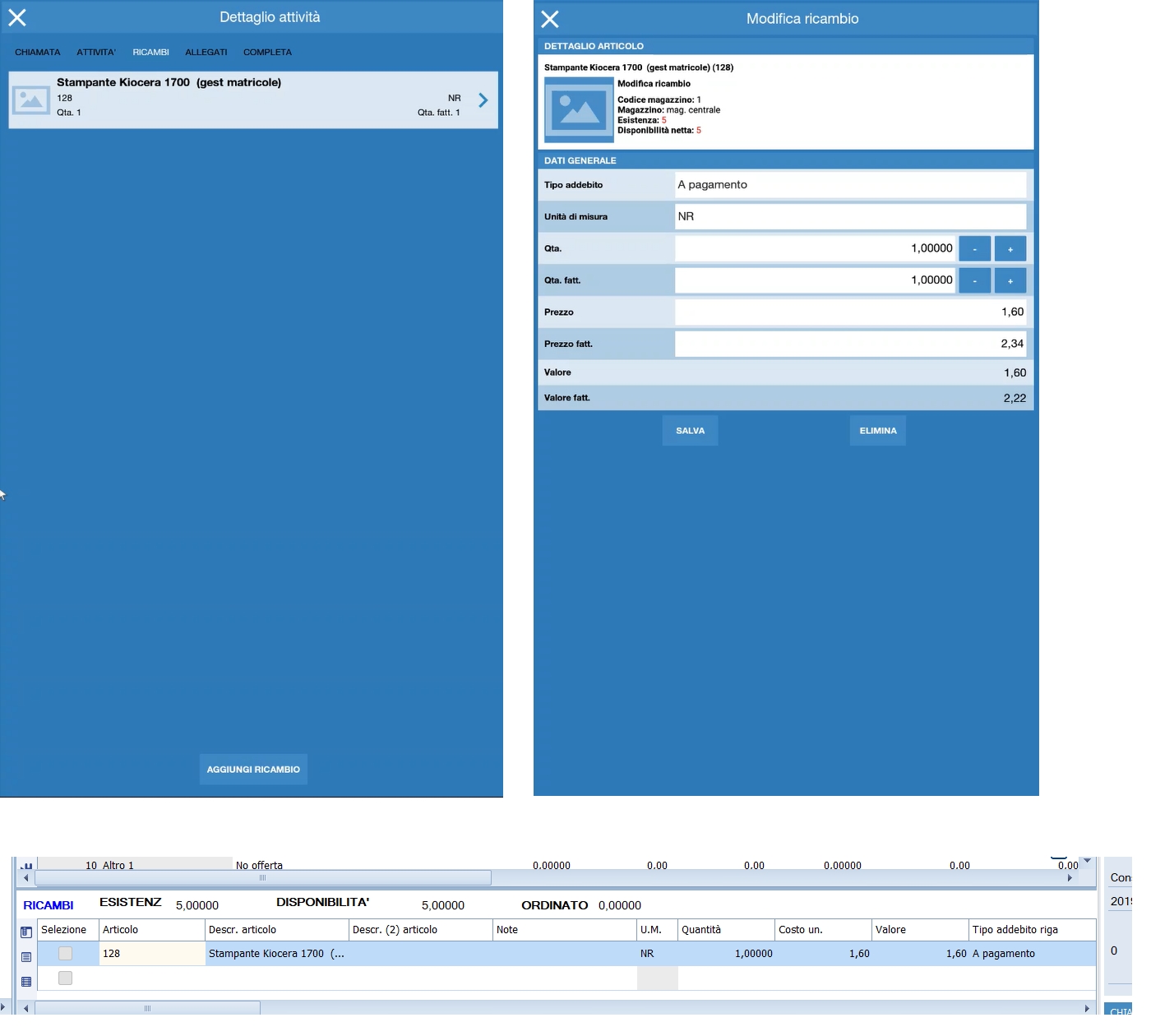
Task: Click the 10 Altro 1 row in the upper grid
Action: click(109, 865)
